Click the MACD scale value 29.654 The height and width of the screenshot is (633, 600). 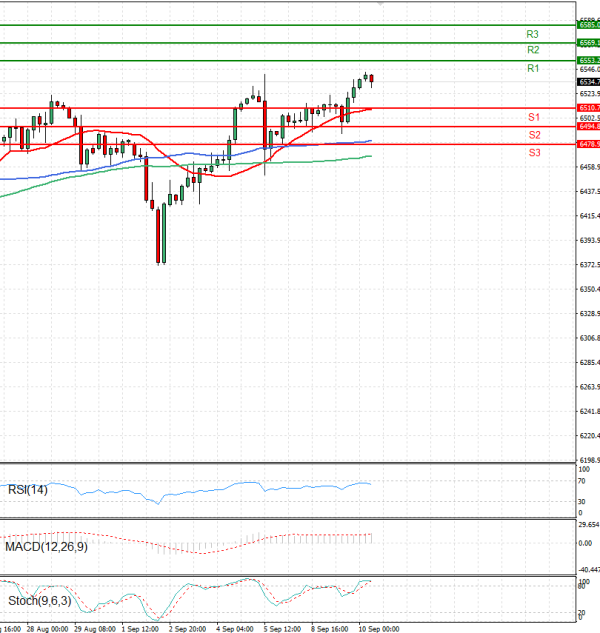(x=589, y=524)
